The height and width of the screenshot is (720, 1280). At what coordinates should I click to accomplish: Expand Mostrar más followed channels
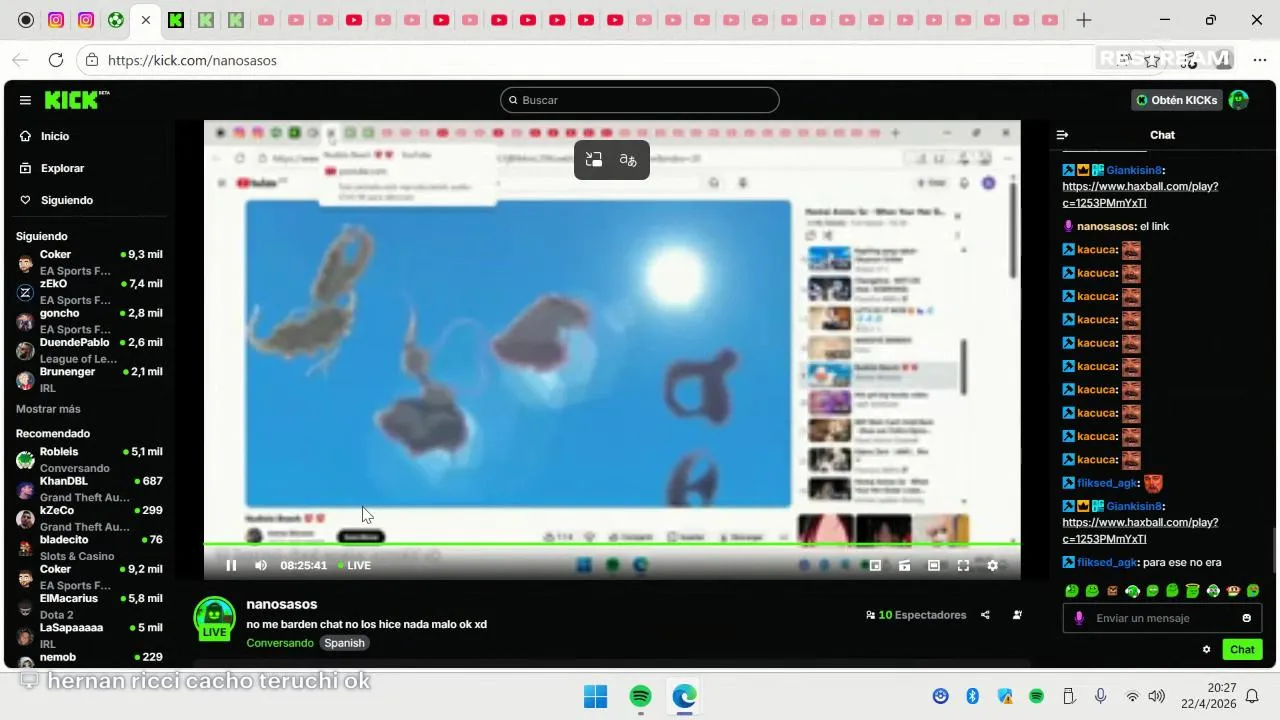click(x=48, y=409)
